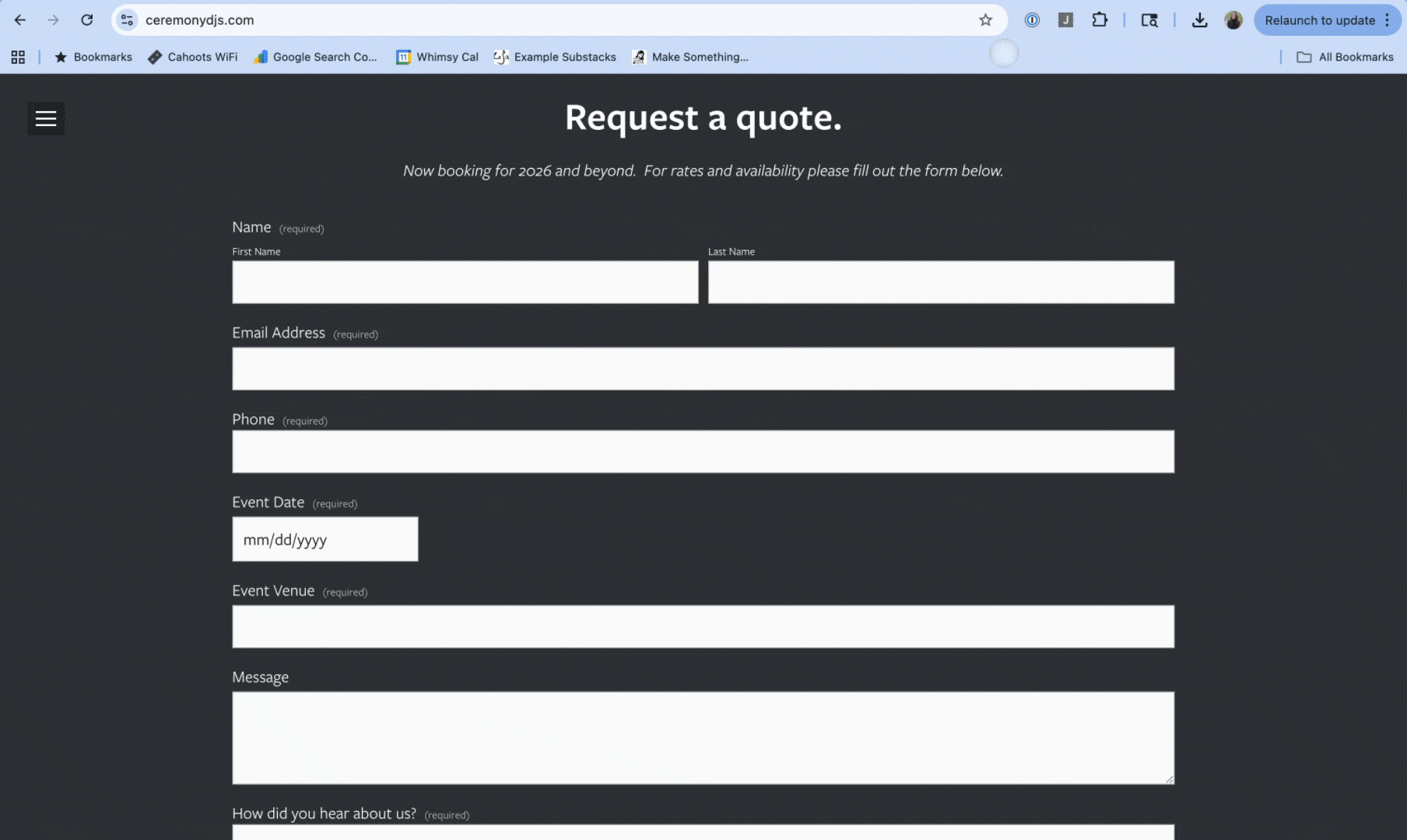Open the Extensions puzzle icon
Screen dimensions: 1407x840
[x=1099, y=20]
